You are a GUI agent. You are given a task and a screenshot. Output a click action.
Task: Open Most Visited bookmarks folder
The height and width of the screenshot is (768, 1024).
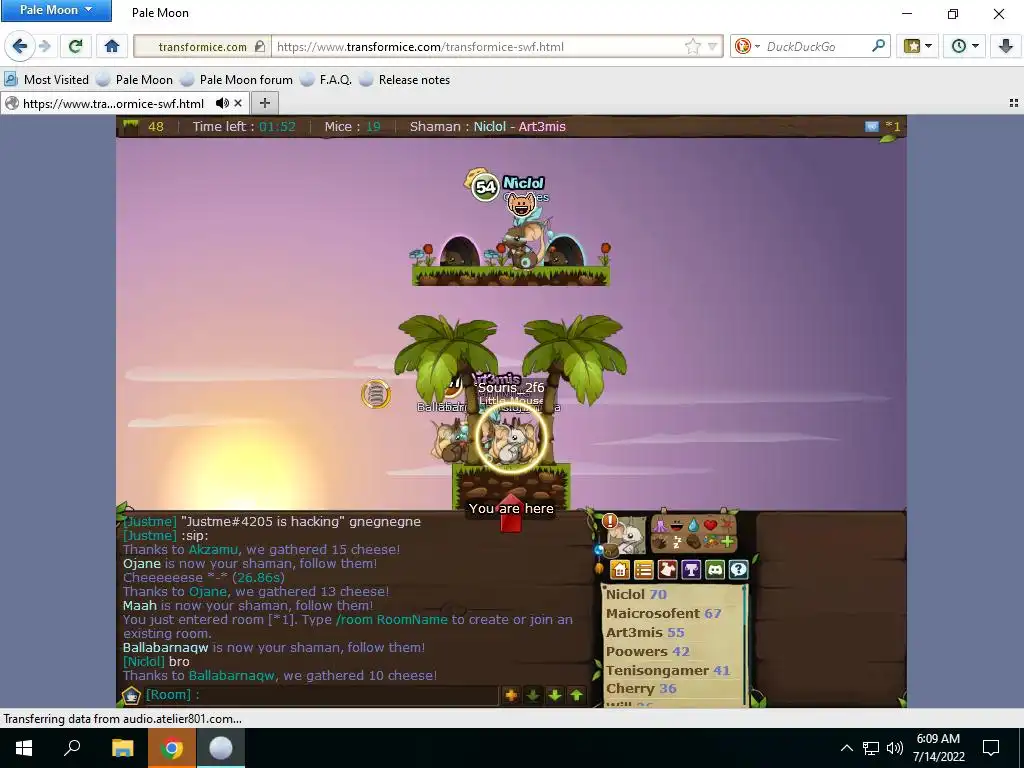[46, 80]
